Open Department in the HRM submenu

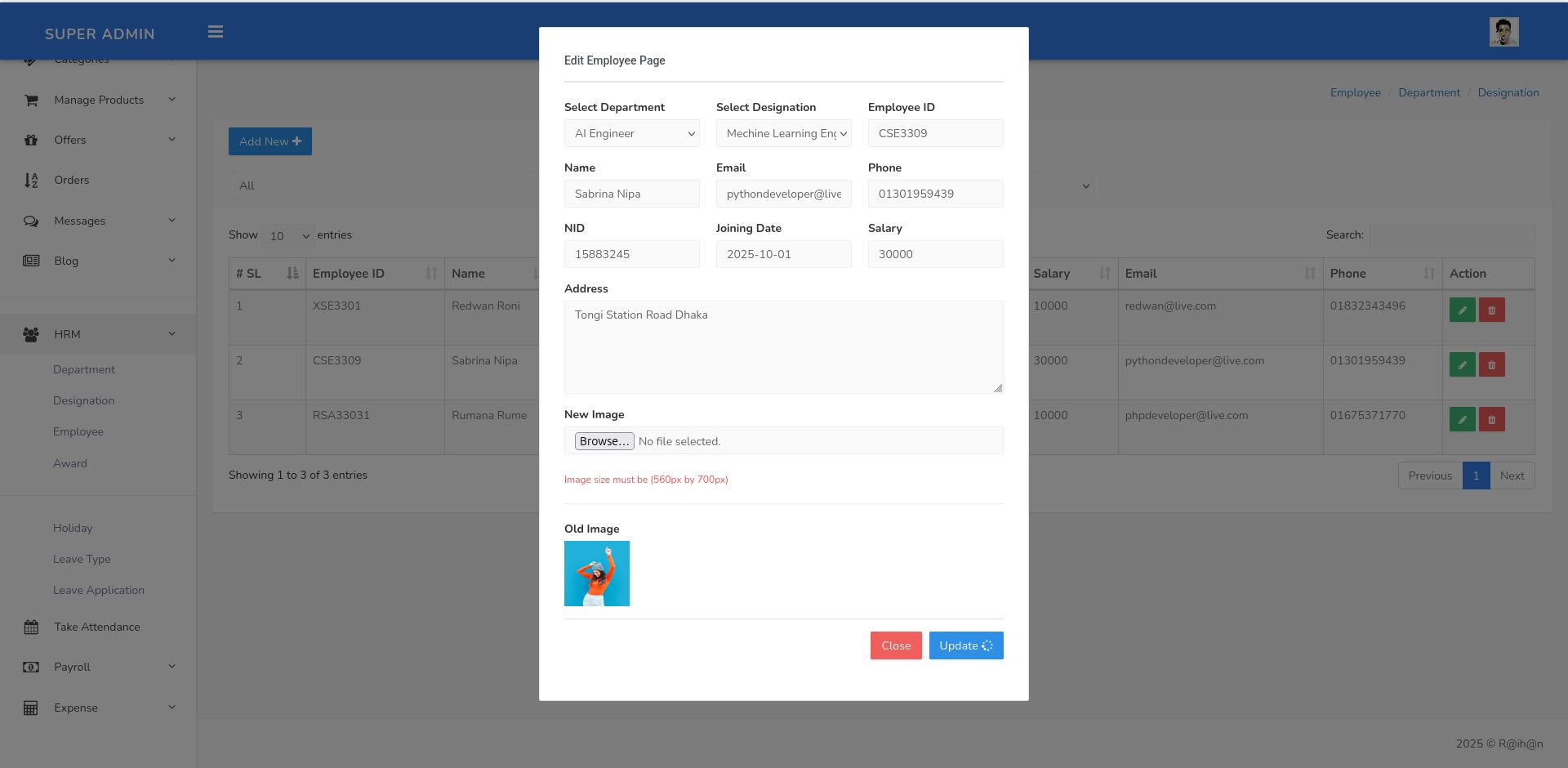click(x=84, y=369)
